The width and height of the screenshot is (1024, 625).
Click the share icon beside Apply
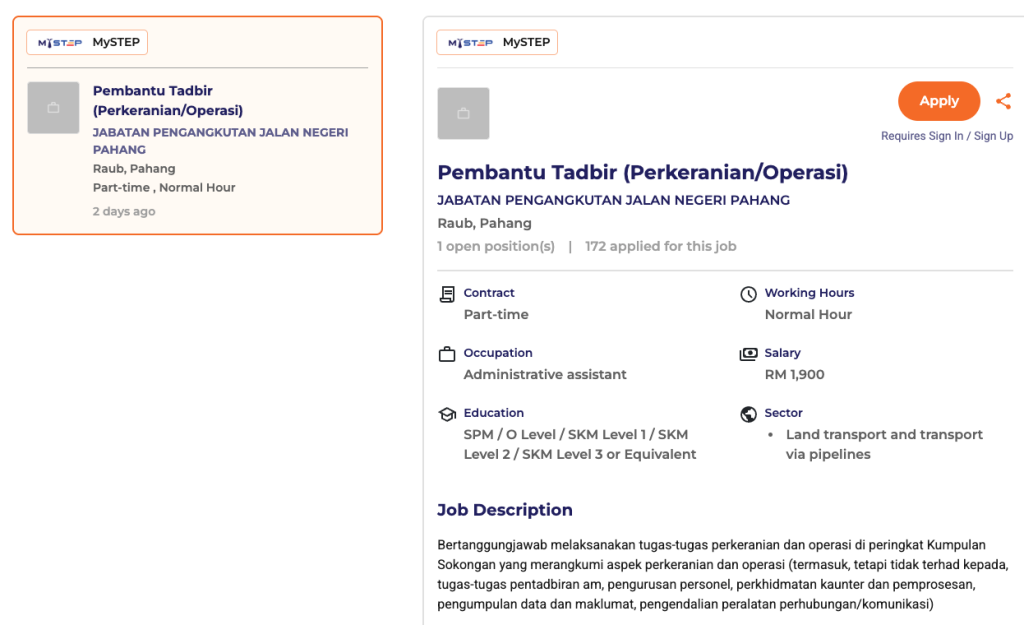click(1003, 101)
